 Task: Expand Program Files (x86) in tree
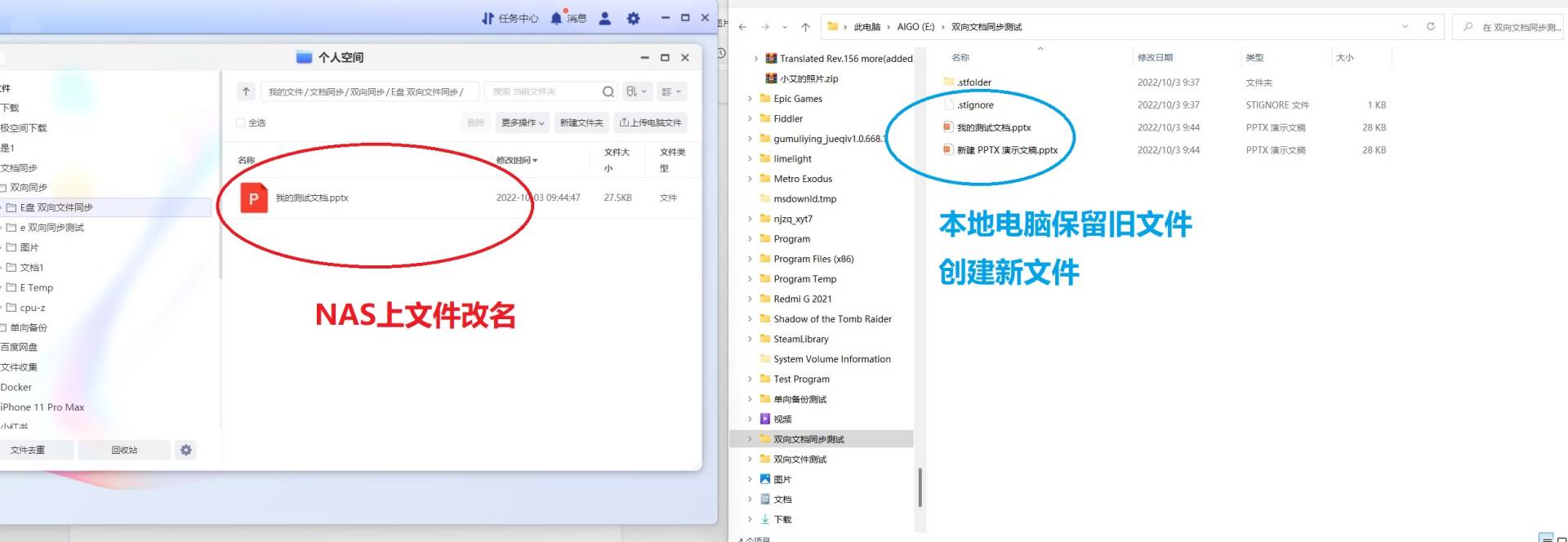pyautogui.click(x=750, y=259)
